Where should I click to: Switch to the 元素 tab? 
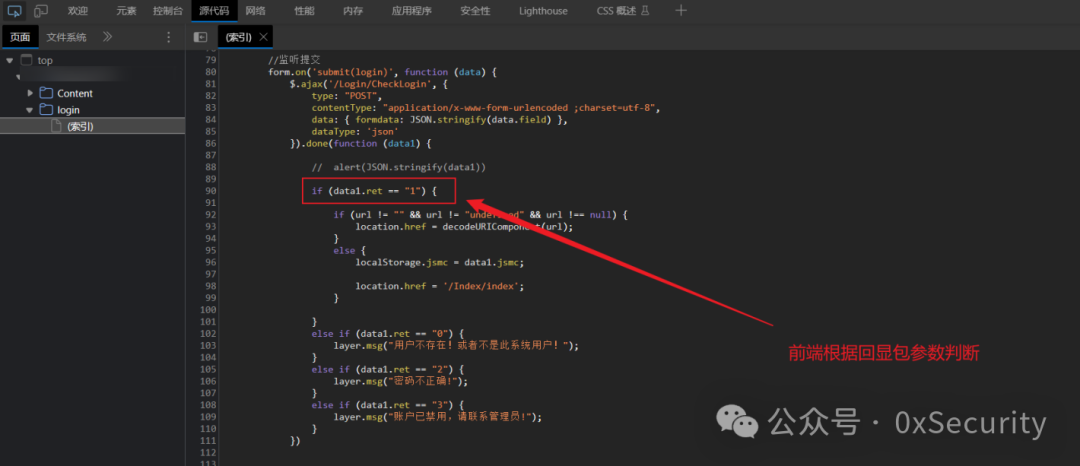tap(126, 11)
